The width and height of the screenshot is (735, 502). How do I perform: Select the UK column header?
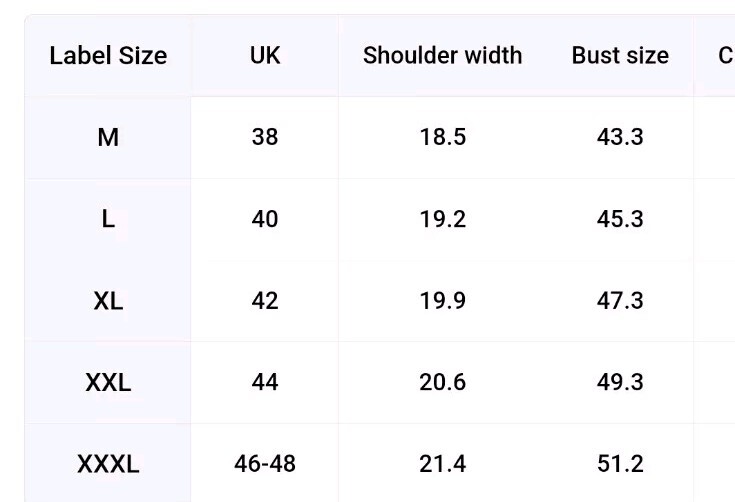point(265,56)
